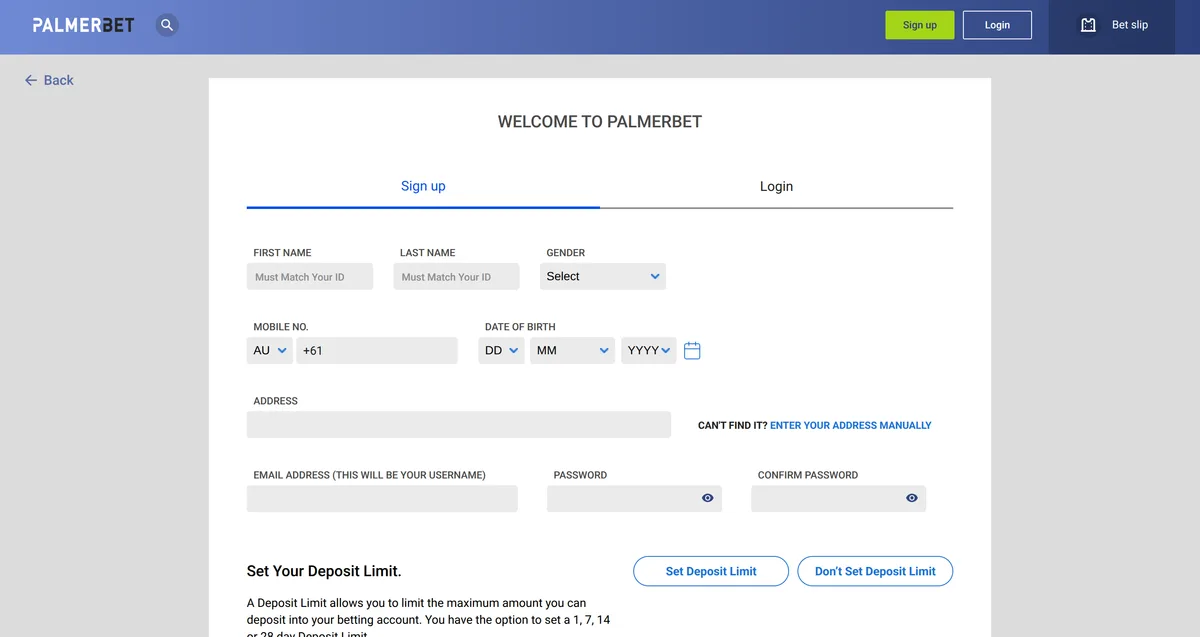Show password in Confirm Password field
The height and width of the screenshot is (637, 1200).
point(912,498)
